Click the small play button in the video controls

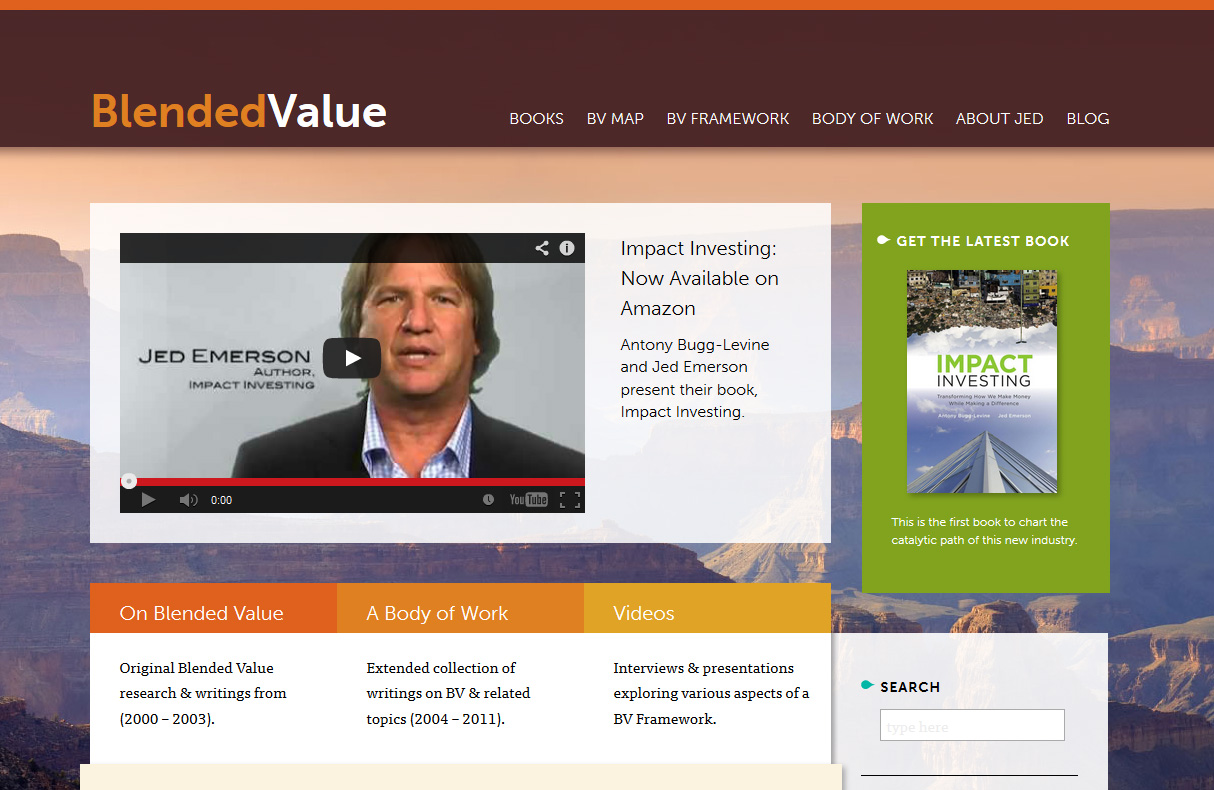click(148, 499)
